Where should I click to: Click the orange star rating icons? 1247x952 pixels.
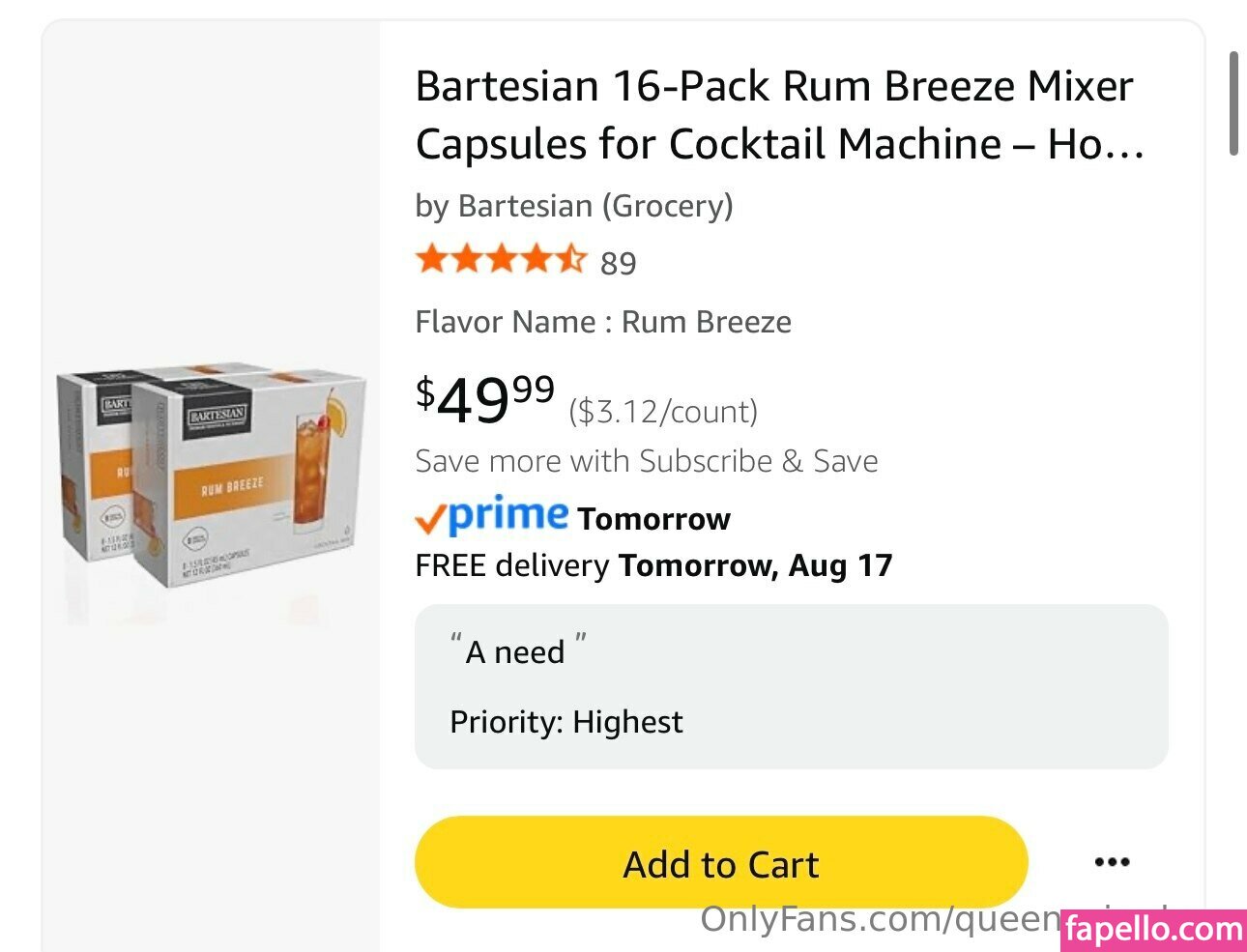(500, 260)
